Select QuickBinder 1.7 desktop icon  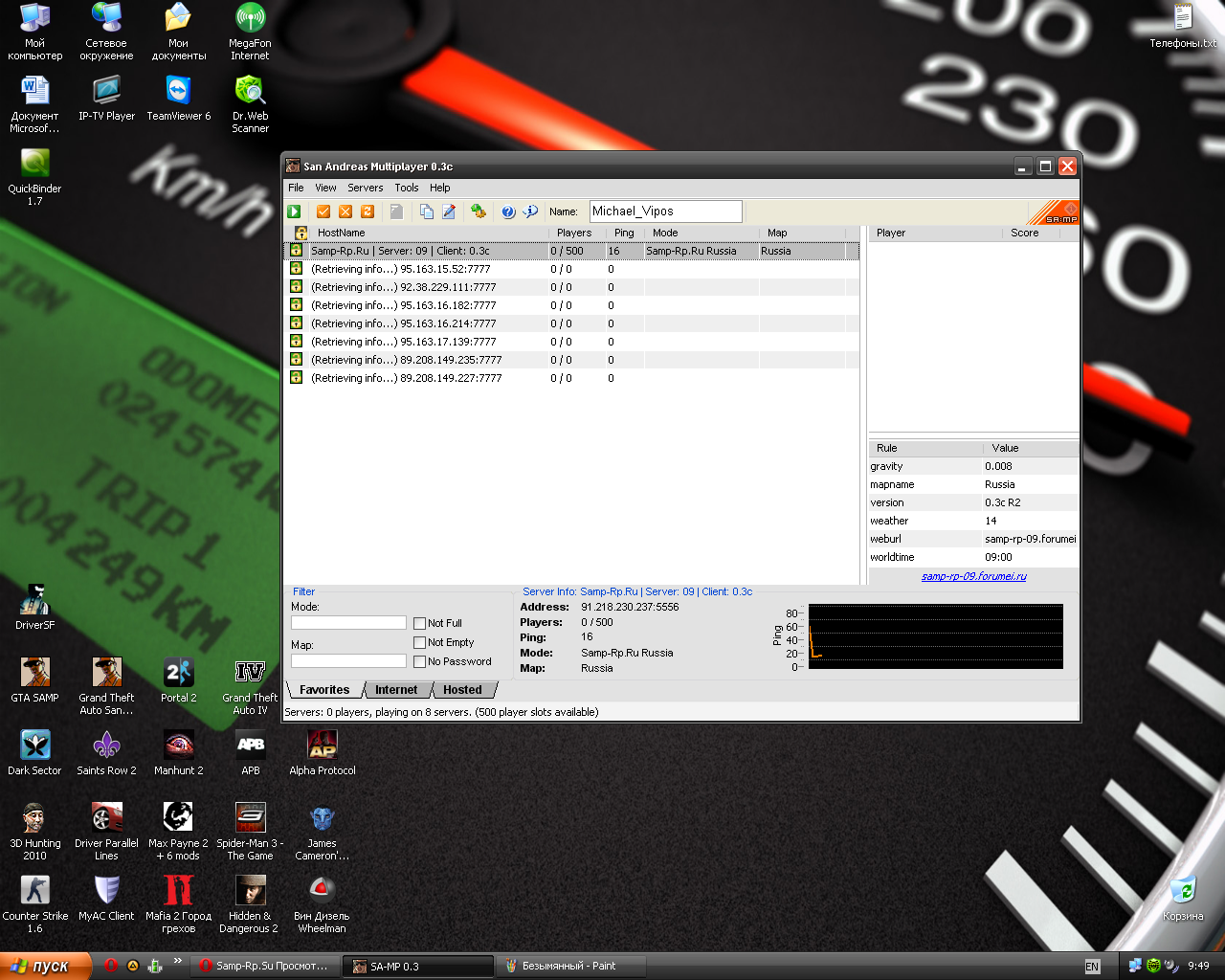[x=34, y=177]
